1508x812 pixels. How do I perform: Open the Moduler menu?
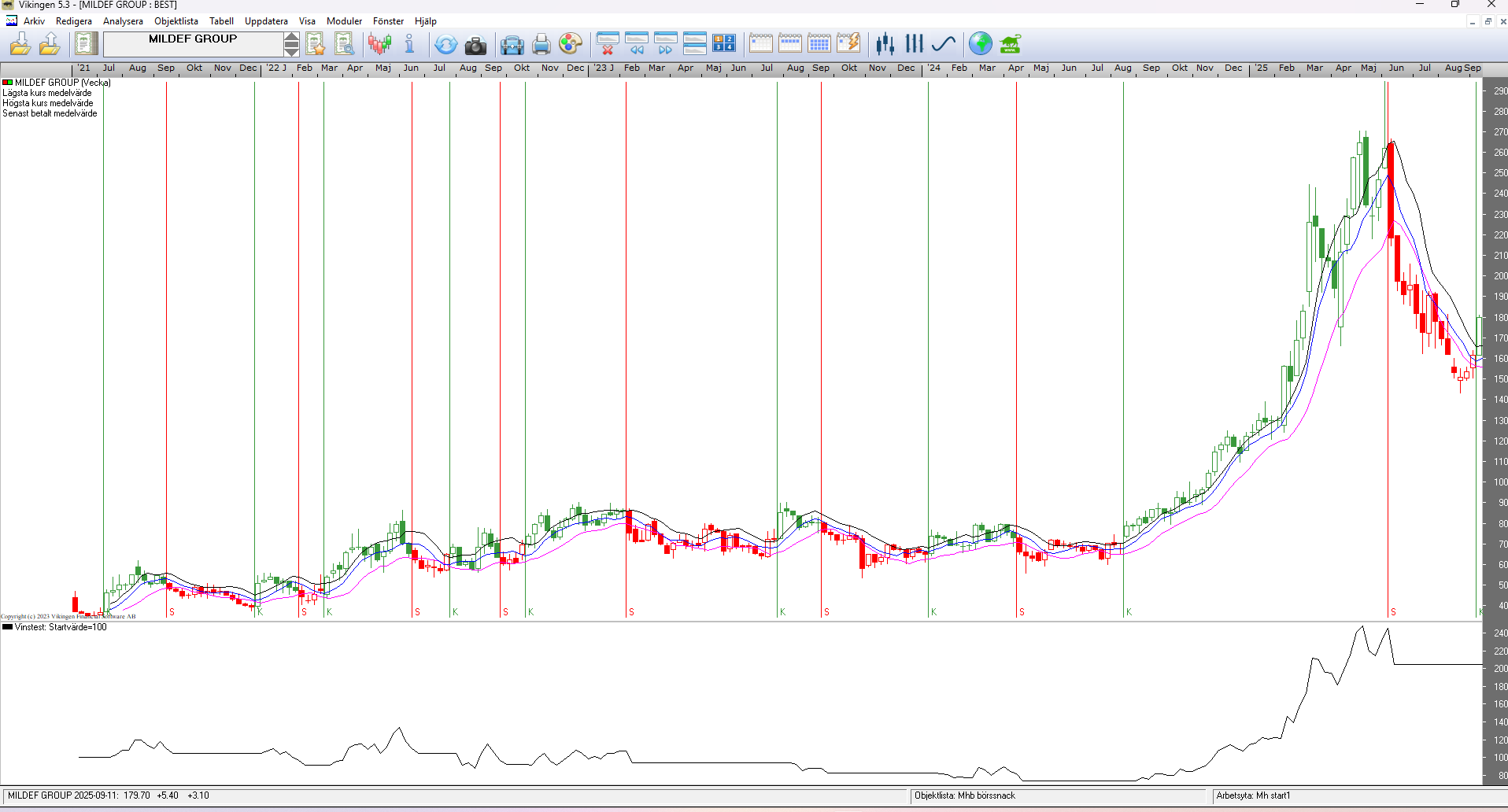(x=345, y=21)
